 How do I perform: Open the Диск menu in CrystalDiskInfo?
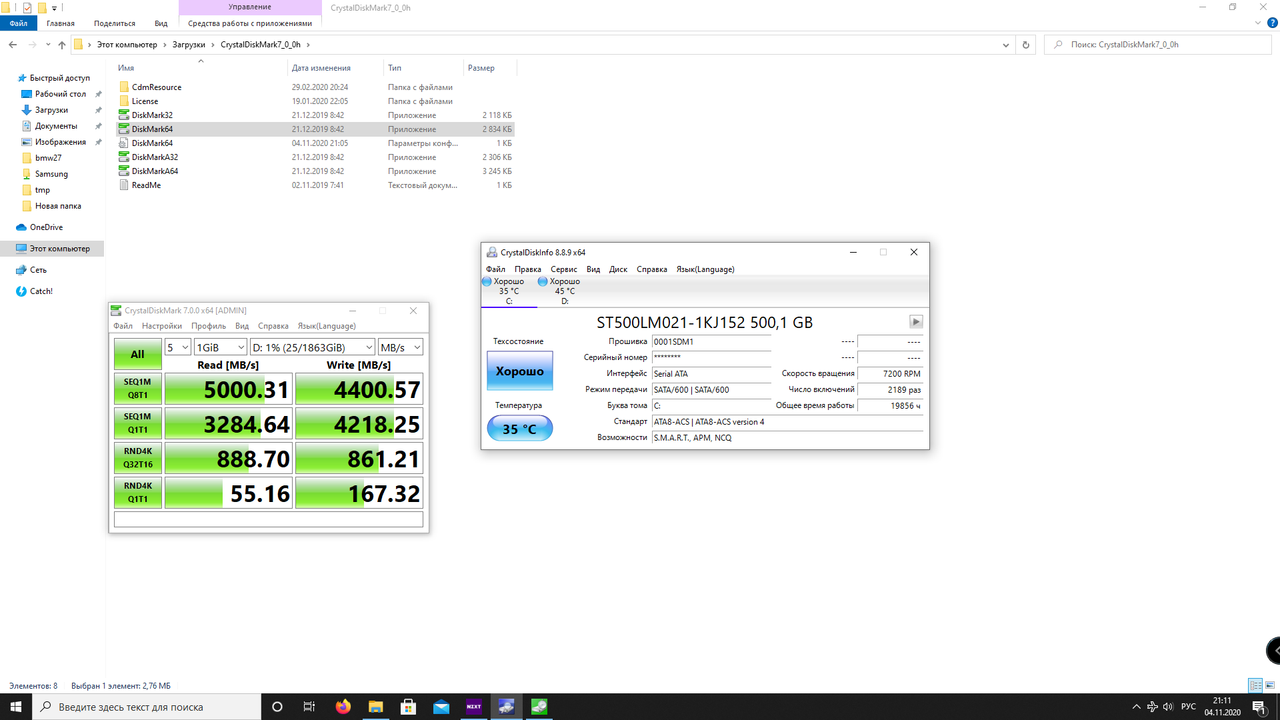pyautogui.click(x=618, y=269)
